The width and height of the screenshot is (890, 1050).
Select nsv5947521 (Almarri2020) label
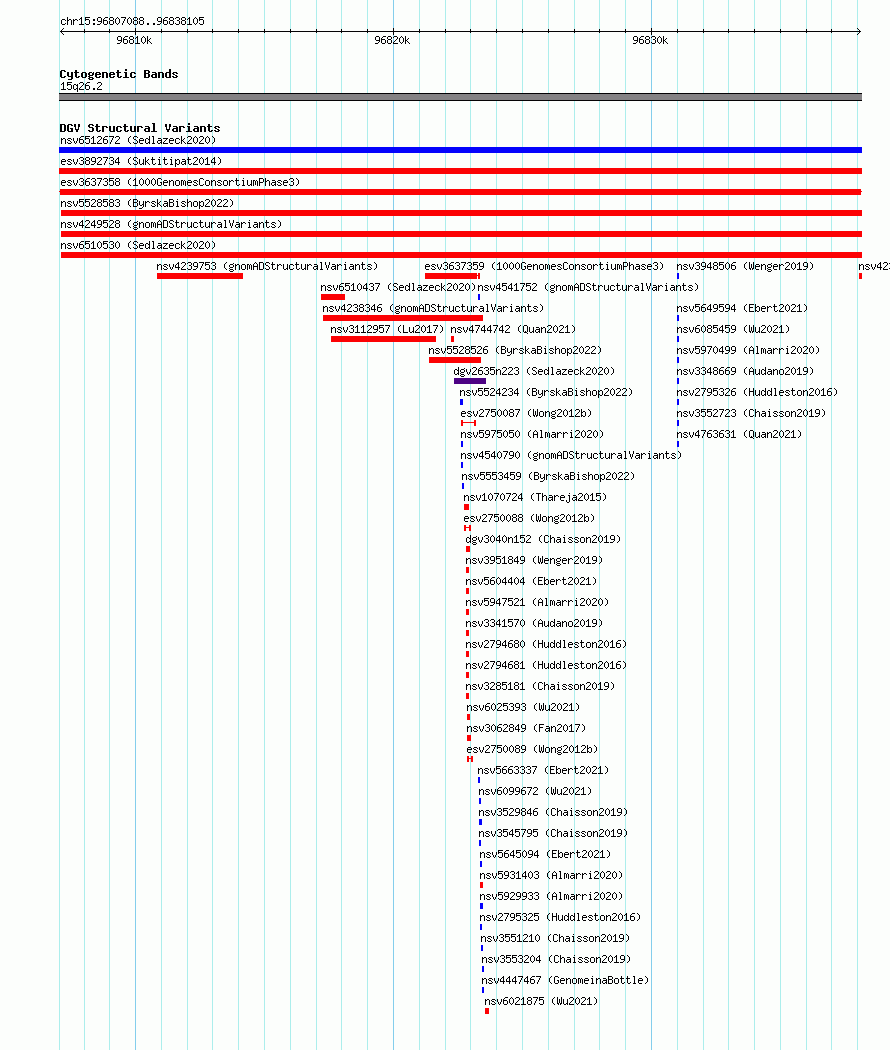click(537, 603)
